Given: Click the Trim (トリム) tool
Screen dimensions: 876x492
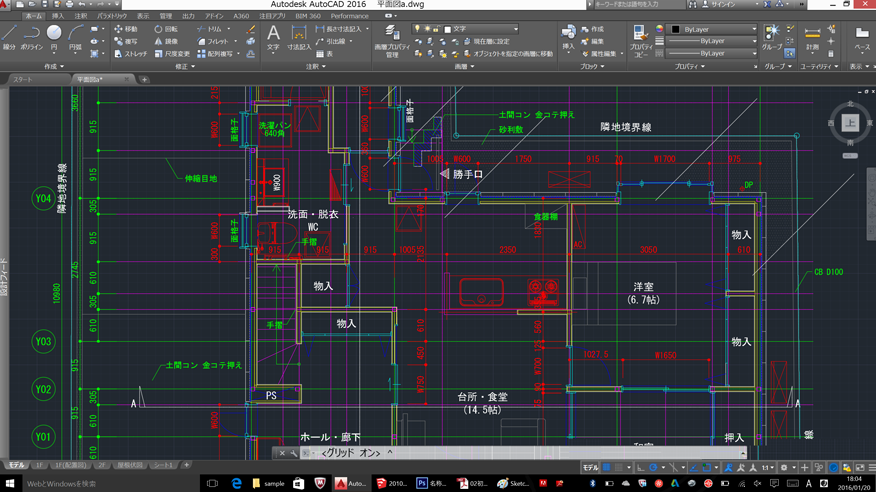Looking at the screenshot, I should click(x=210, y=29).
